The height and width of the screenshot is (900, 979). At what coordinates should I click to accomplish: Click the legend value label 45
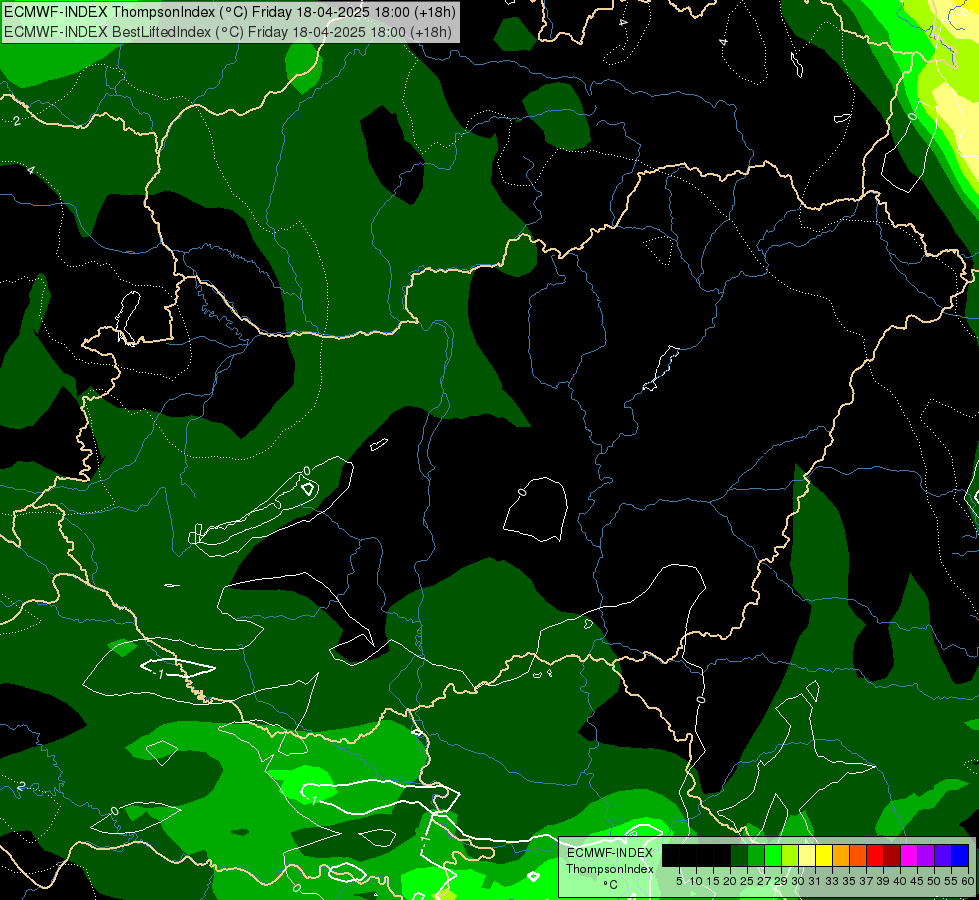point(917,881)
